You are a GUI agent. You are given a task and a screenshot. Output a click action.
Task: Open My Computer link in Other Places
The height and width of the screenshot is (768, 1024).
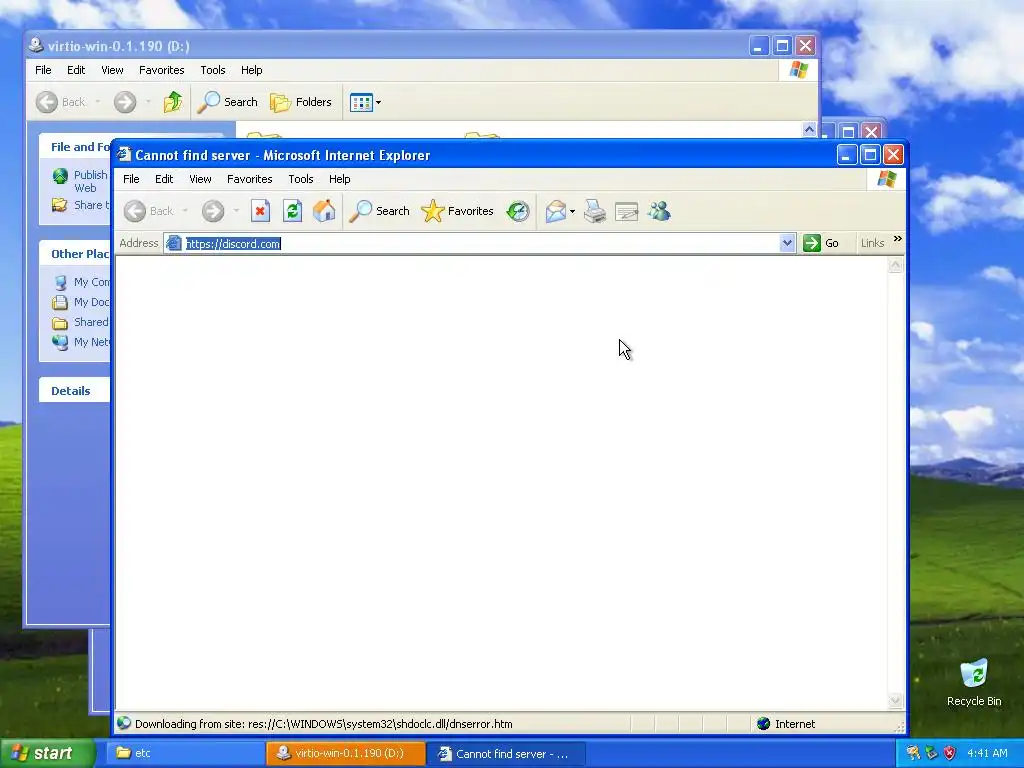[x=81, y=282]
